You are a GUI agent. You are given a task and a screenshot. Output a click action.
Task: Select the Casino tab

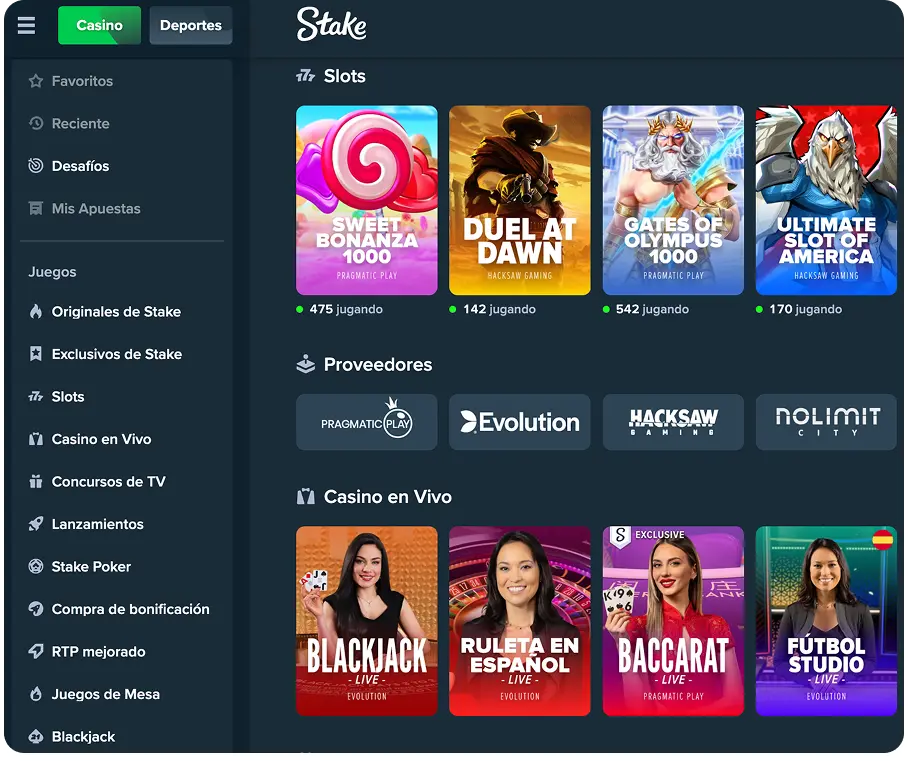click(x=99, y=25)
